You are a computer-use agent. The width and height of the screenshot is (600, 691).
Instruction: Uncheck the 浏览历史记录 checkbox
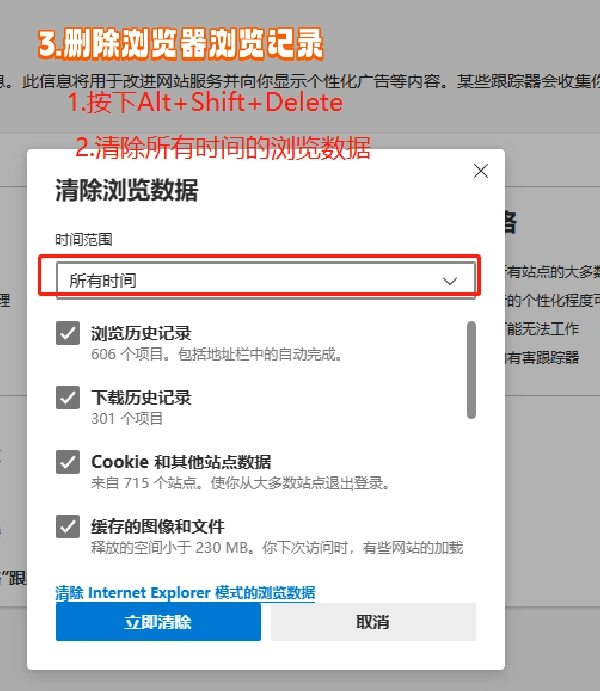[x=68, y=333]
